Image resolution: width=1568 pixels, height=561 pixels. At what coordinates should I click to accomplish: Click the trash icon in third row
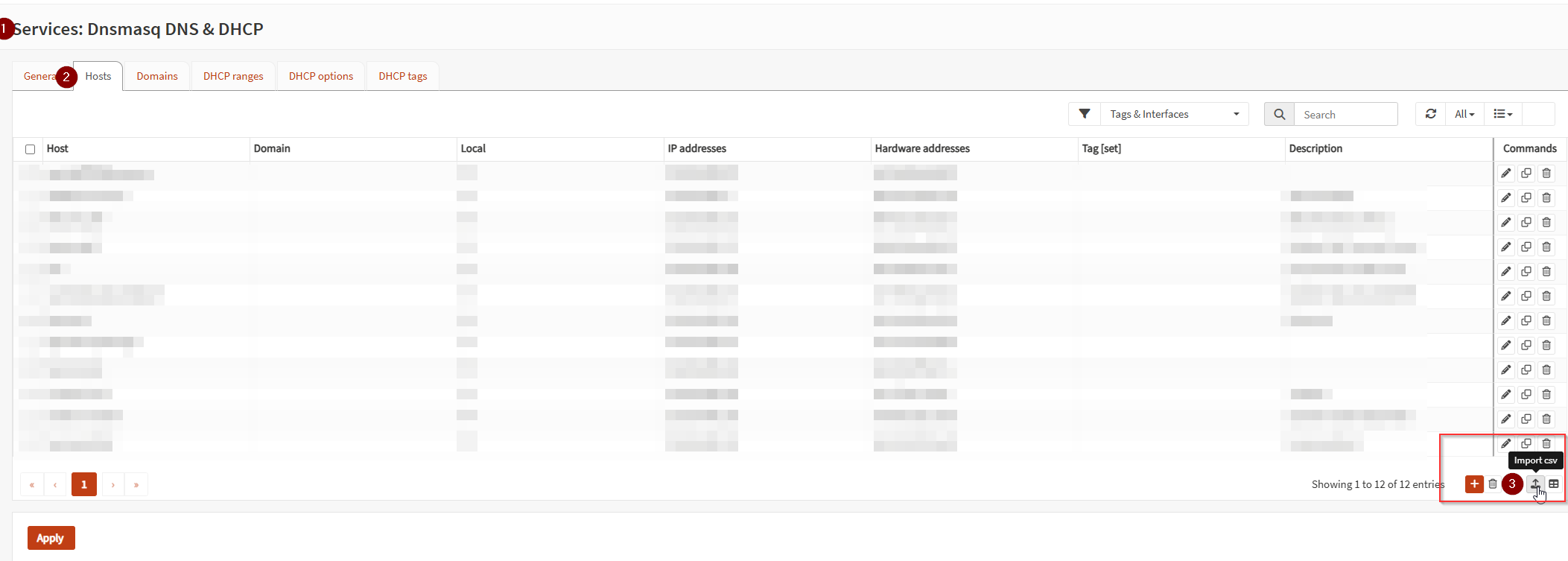pos(1546,223)
